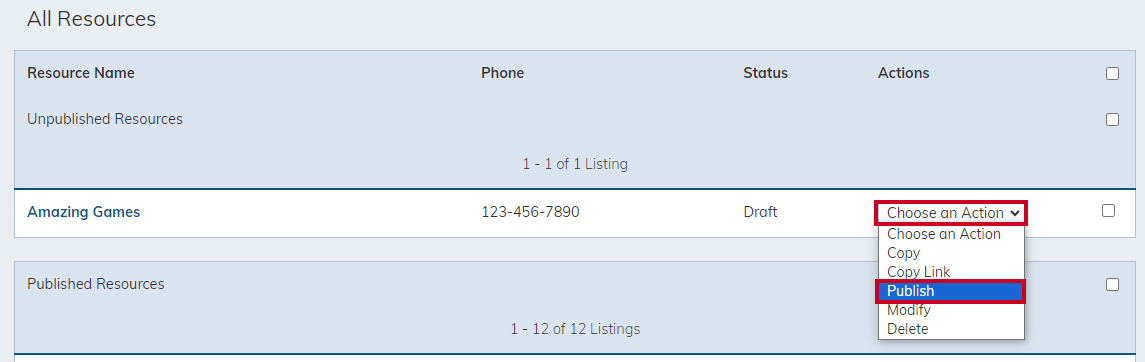The image size is (1145, 362).
Task: Open the Choose an Action dropdown
Action: point(951,213)
